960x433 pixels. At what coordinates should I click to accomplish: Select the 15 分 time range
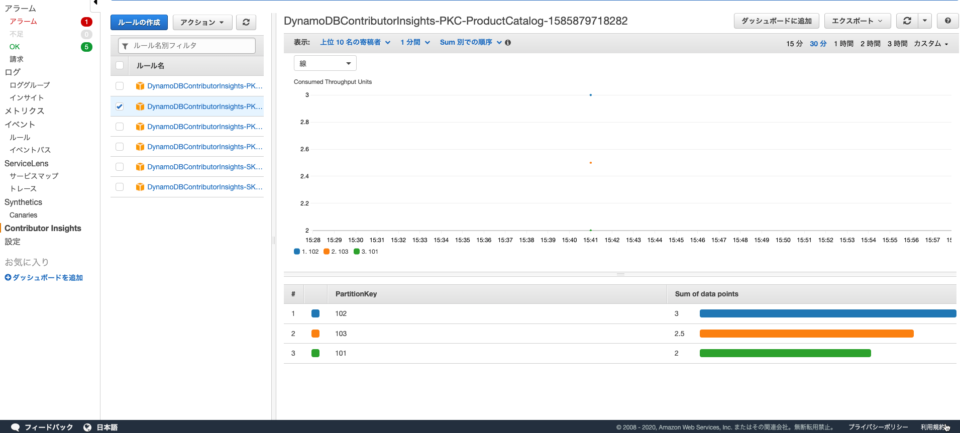[795, 43]
